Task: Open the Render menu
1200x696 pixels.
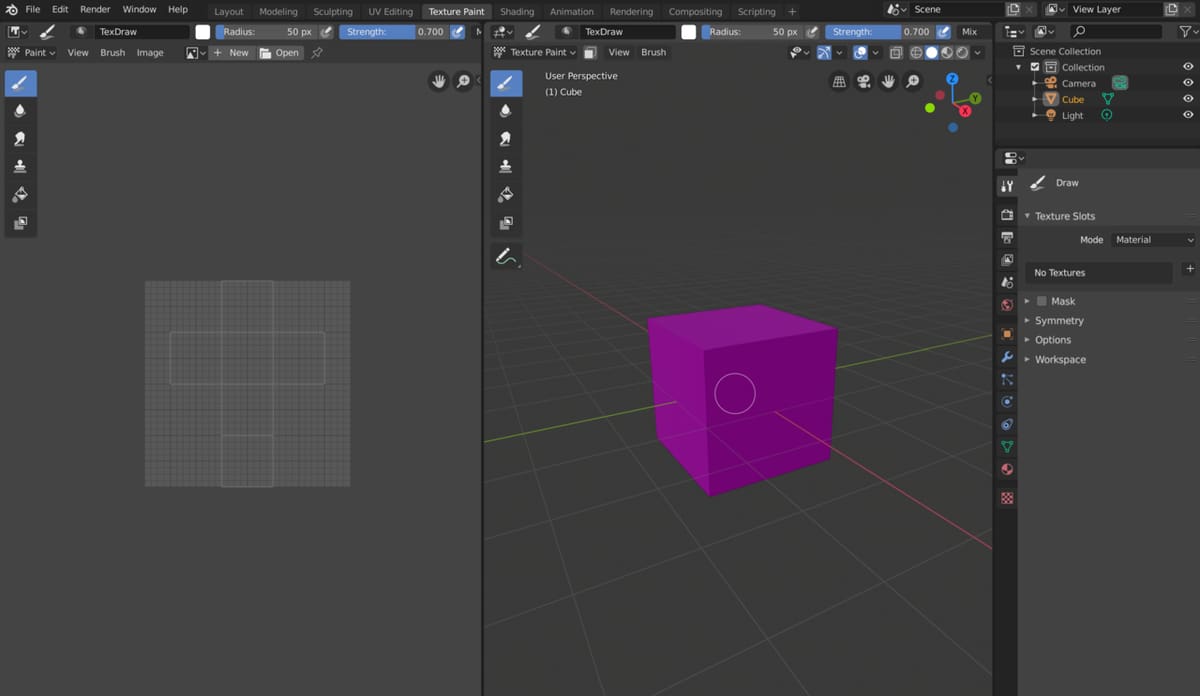Action: coord(95,9)
